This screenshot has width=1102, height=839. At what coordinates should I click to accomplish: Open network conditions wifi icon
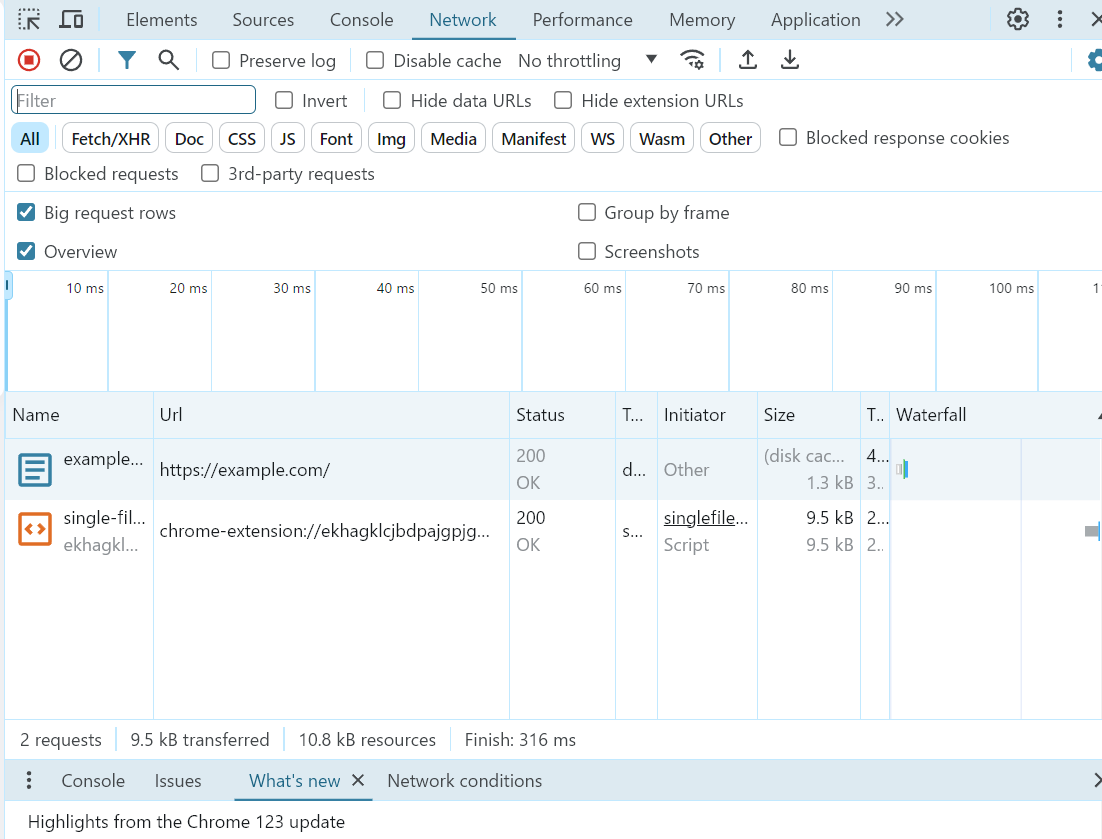(692, 60)
